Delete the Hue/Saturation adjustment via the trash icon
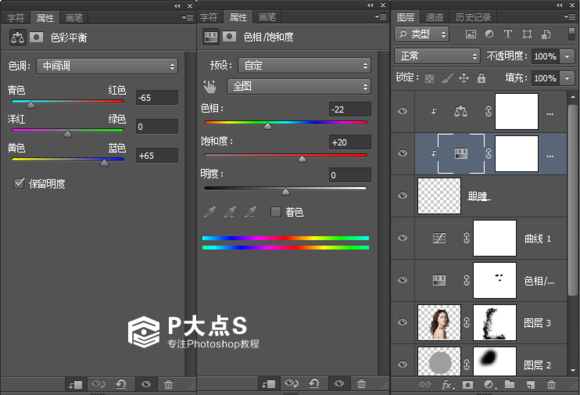This screenshot has height=395, width=580. pos(361,384)
